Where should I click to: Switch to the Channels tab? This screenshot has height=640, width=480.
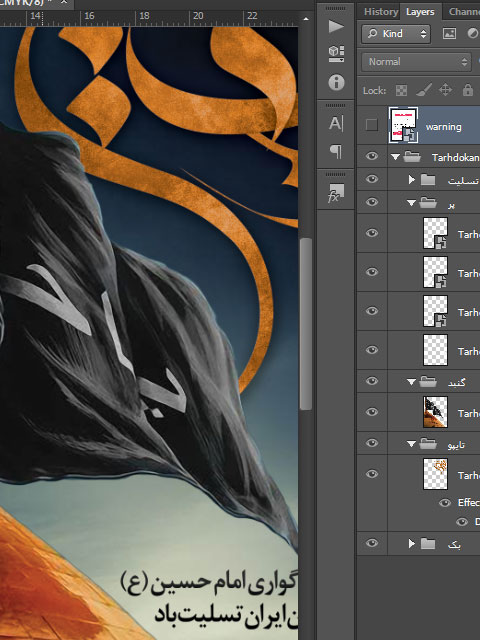(x=464, y=12)
